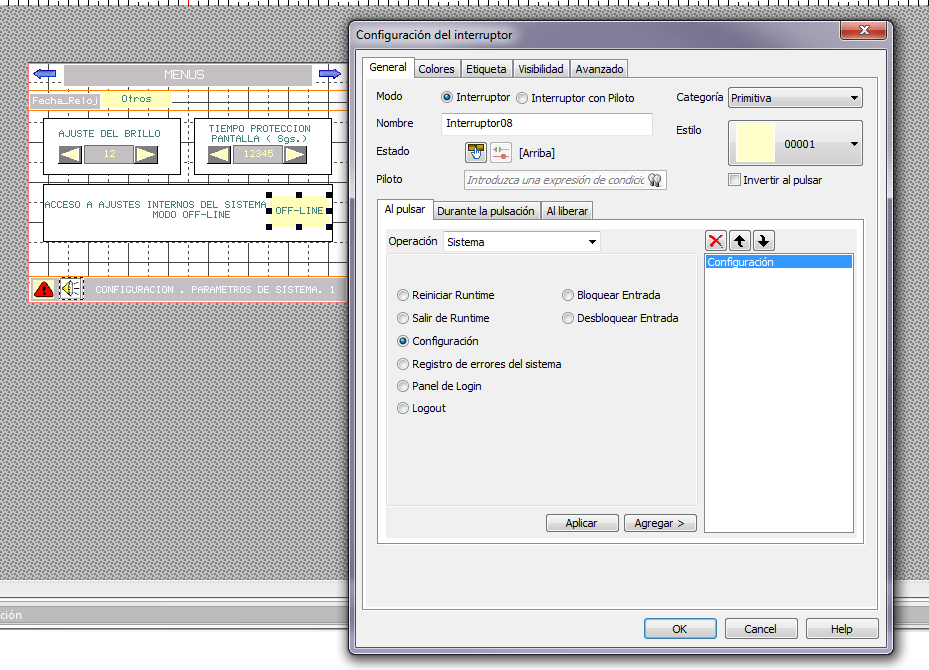The width and height of the screenshot is (929, 670).
Task: Click red alarm warning triangle icon
Action: point(43,289)
